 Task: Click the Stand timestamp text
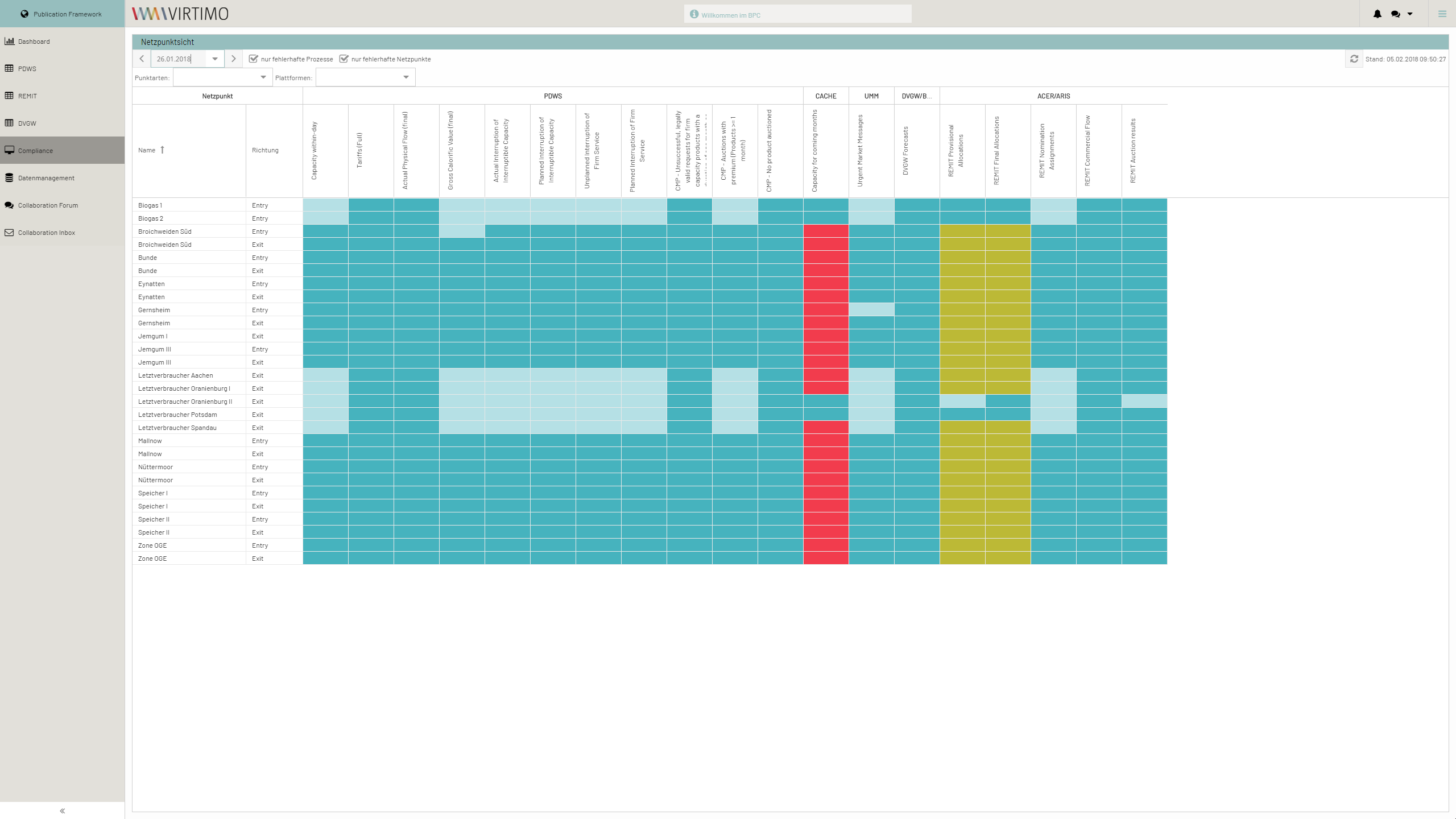(1405, 59)
